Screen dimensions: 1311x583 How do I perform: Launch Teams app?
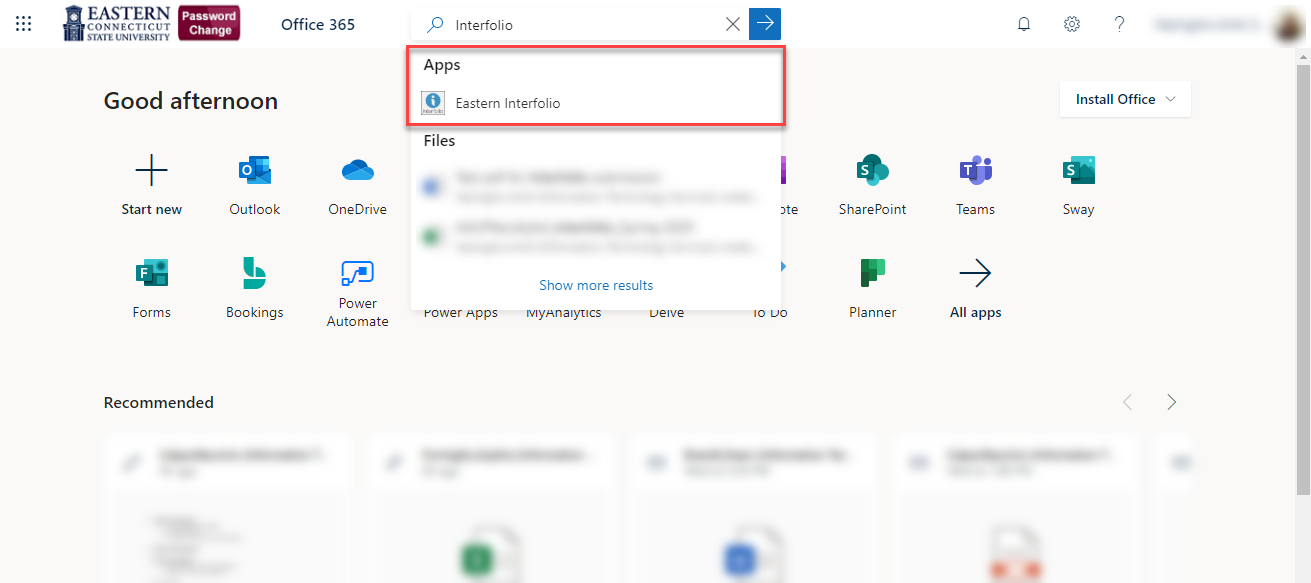tap(975, 185)
